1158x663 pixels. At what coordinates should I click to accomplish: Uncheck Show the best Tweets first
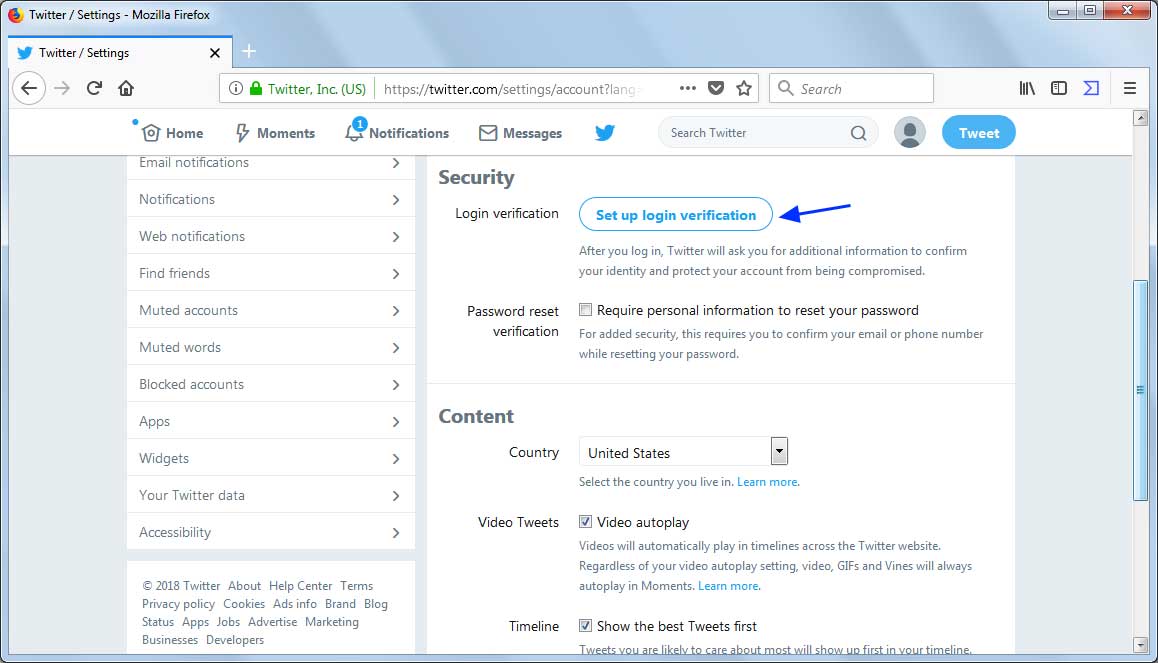point(586,625)
